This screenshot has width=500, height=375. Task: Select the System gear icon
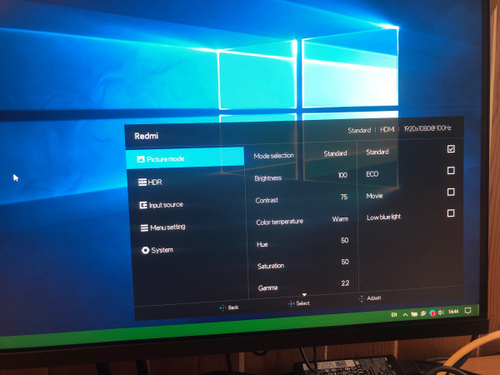tap(145, 250)
